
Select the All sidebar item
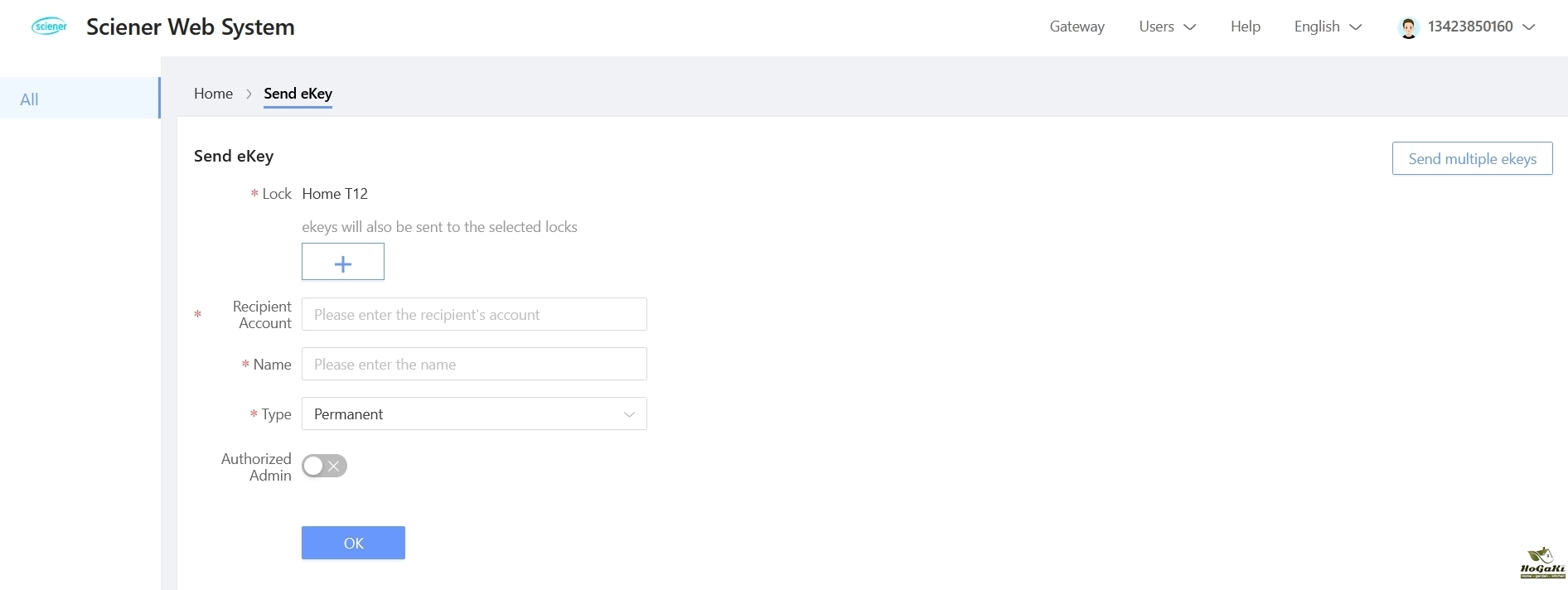(30, 99)
